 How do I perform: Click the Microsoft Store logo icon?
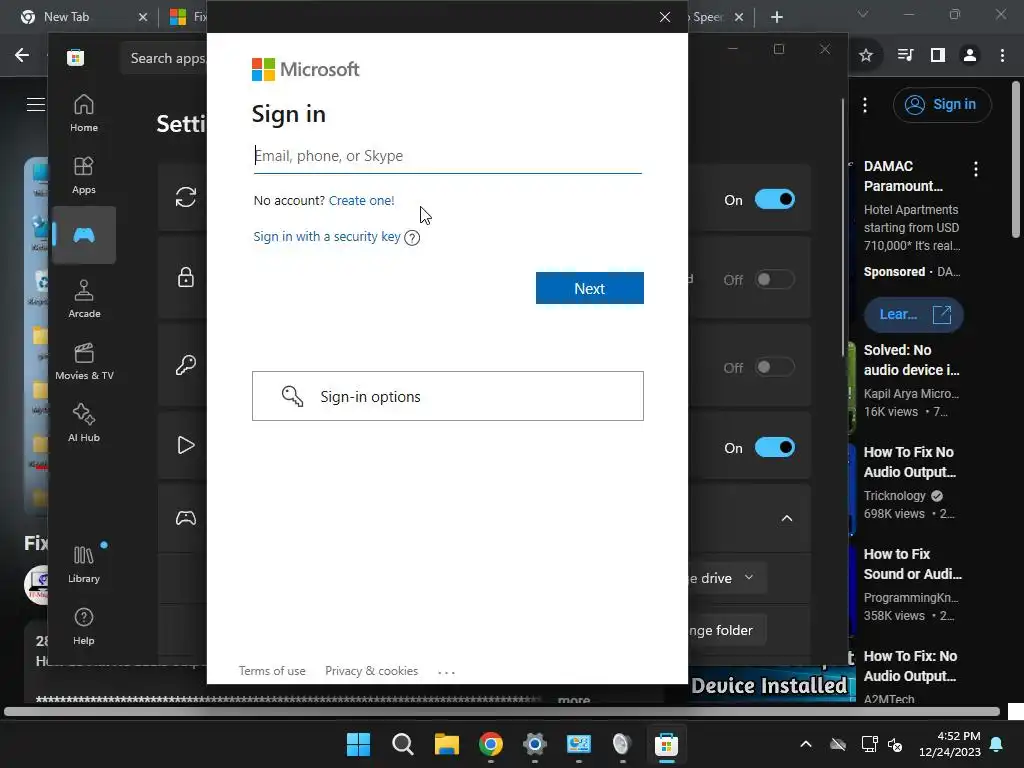click(76, 57)
